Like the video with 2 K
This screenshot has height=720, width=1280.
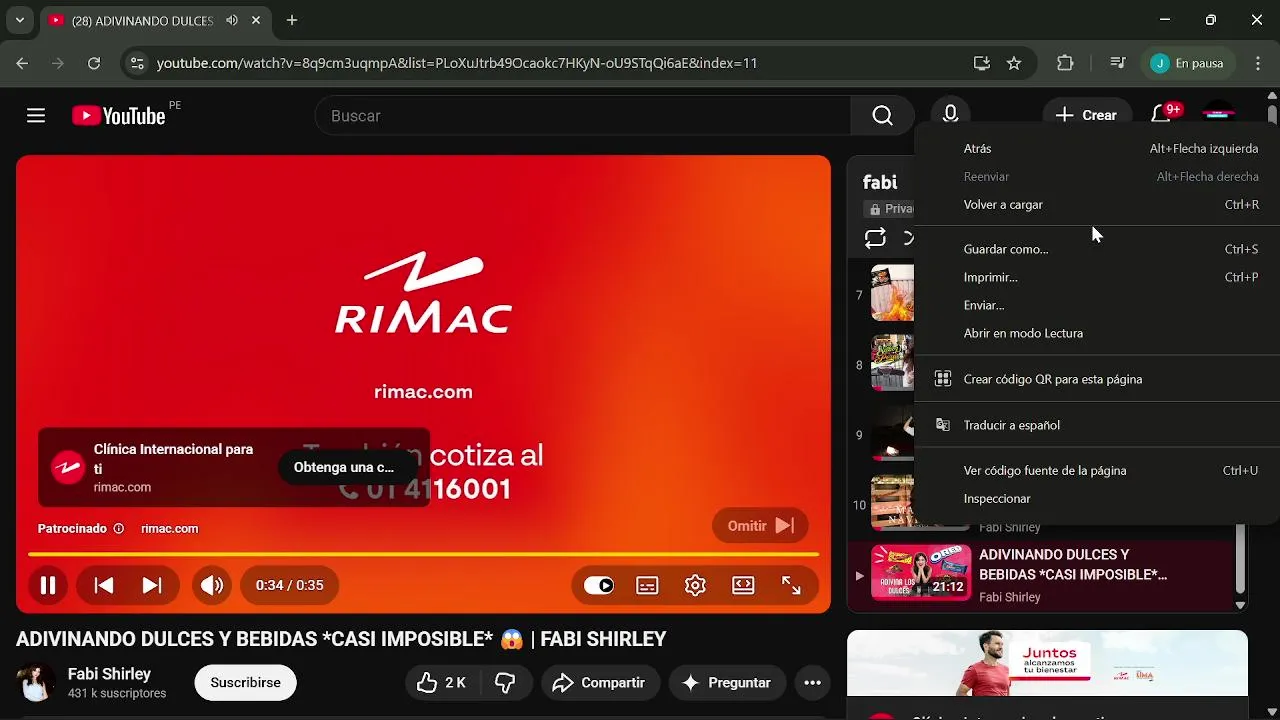[442, 683]
